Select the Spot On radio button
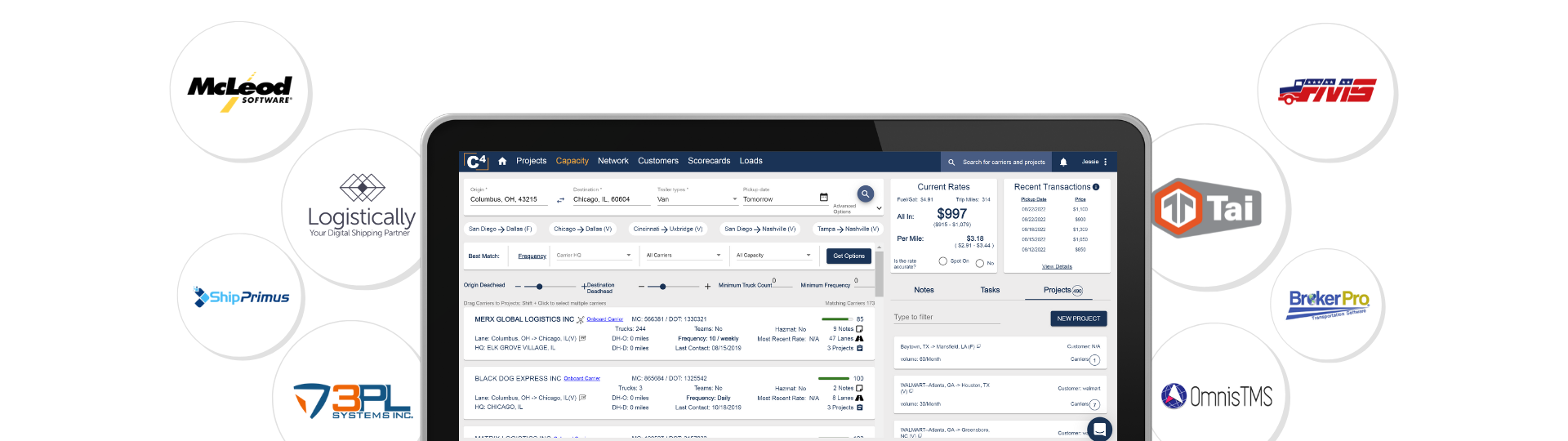1568x441 pixels. tap(943, 261)
